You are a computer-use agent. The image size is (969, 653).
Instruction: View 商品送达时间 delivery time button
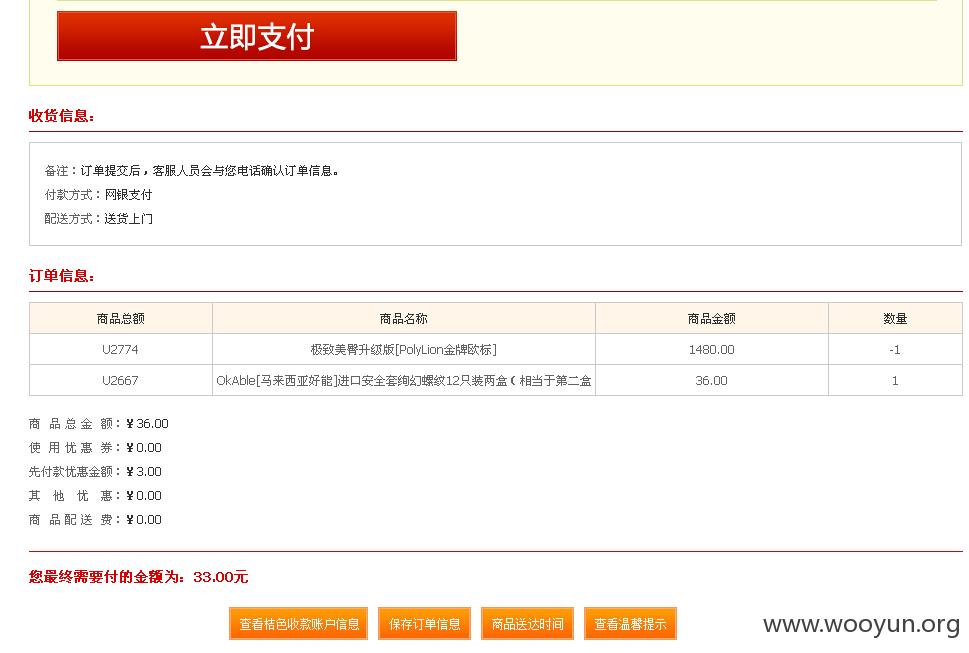point(527,624)
